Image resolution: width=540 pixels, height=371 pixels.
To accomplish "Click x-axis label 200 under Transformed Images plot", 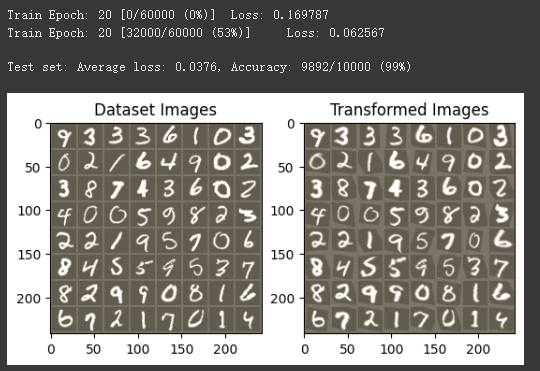I will pos(479,349).
